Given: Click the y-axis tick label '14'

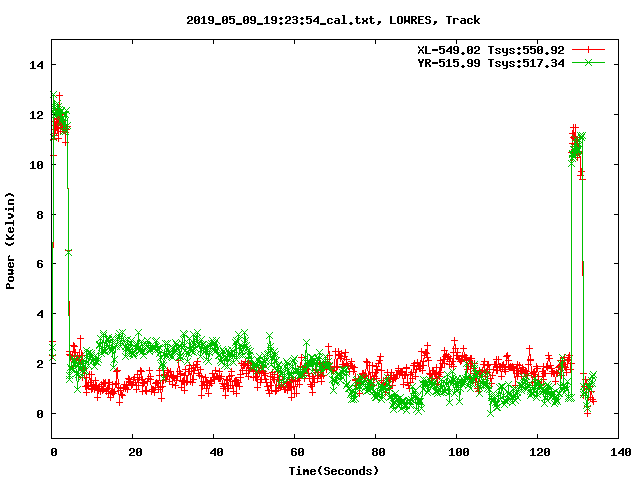Looking at the screenshot, I should 36,65.
